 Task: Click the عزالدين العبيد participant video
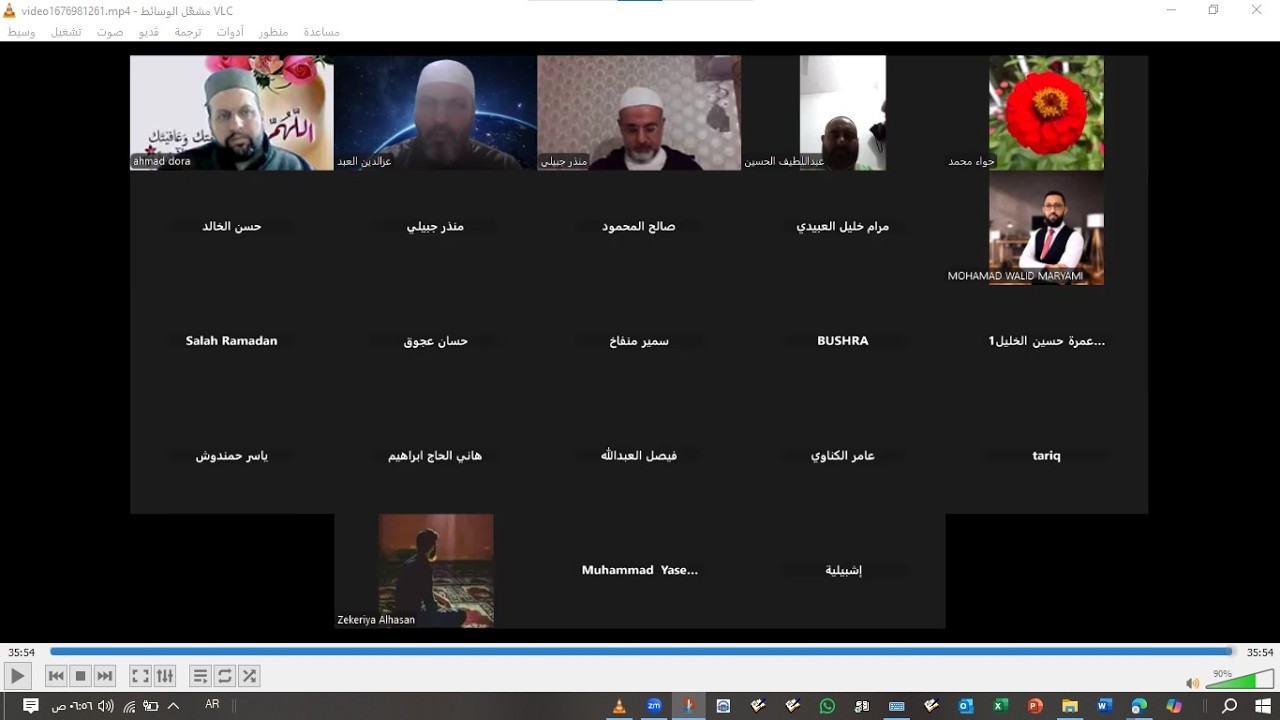coord(435,112)
